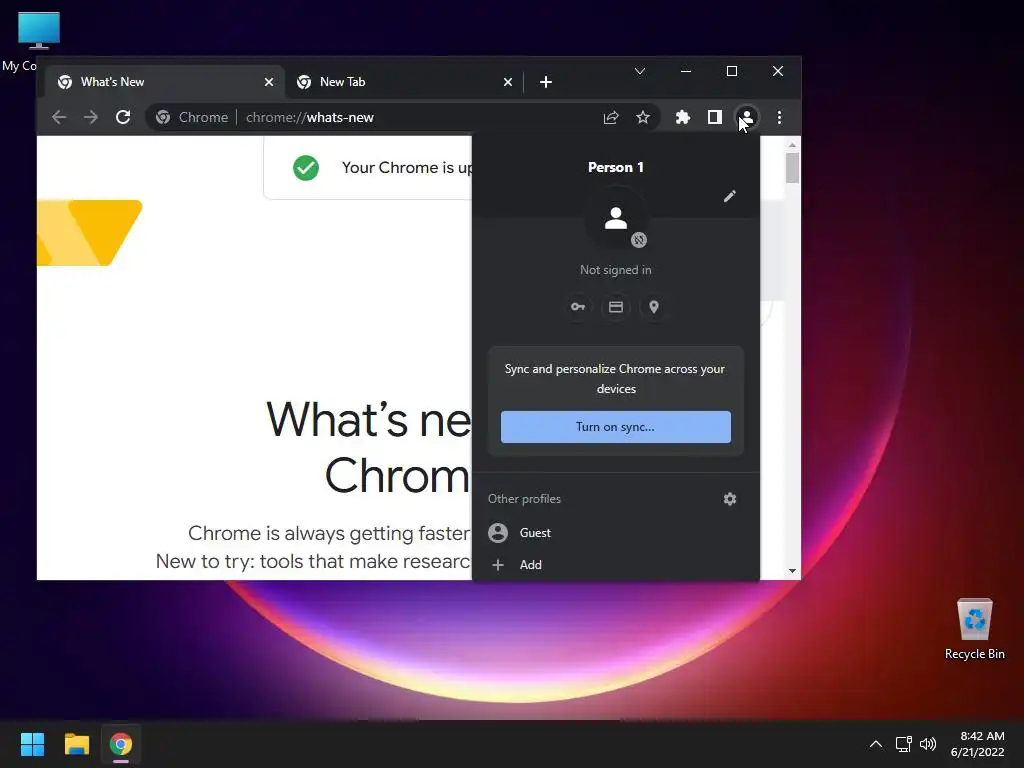Screen dimensions: 1024x768
Task: Open File Explorer from the taskbar
Action: pyautogui.click(x=76, y=744)
